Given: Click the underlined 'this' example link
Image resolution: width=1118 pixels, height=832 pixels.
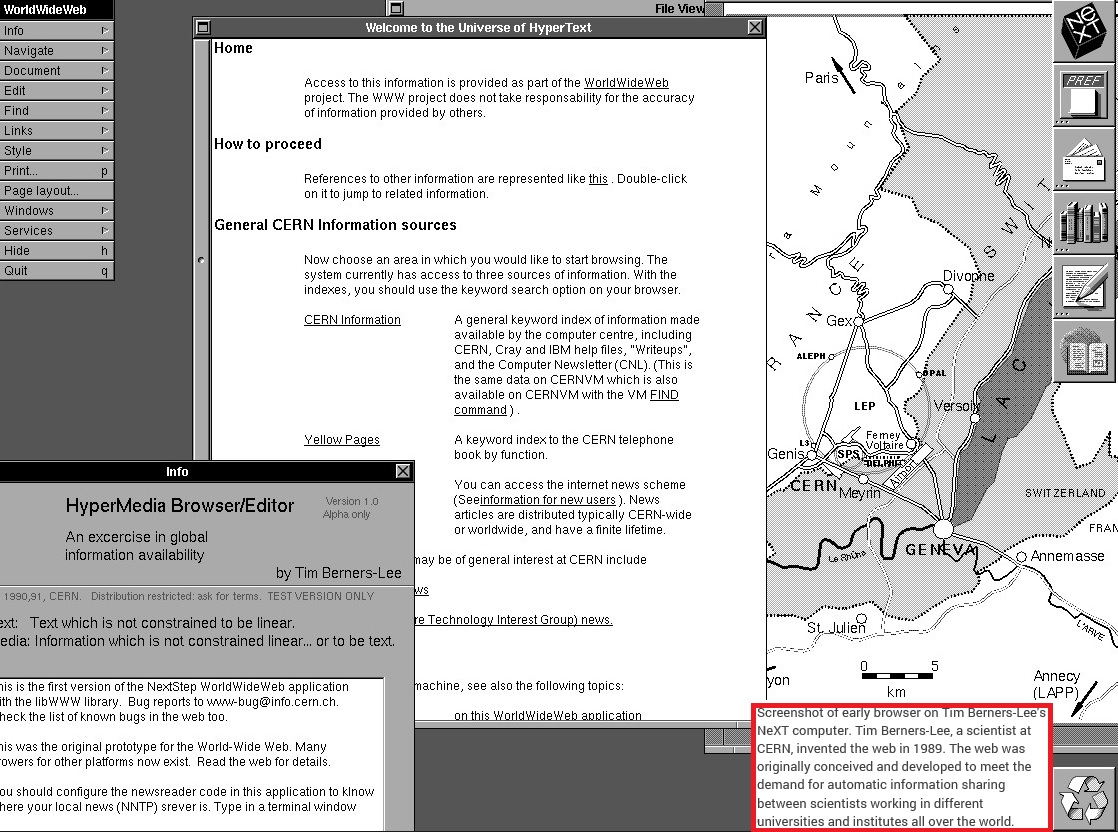Looking at the screenshot, I should click(598, 179).
